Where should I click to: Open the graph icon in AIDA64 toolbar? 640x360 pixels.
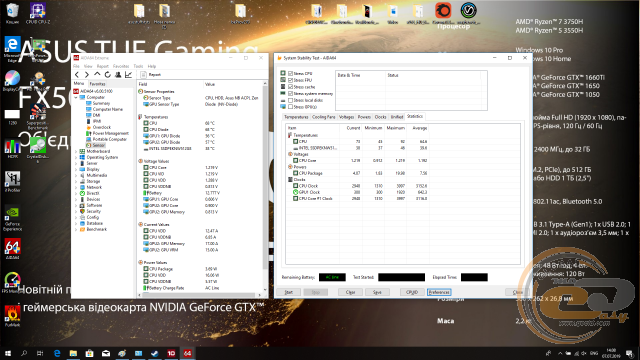129,75
